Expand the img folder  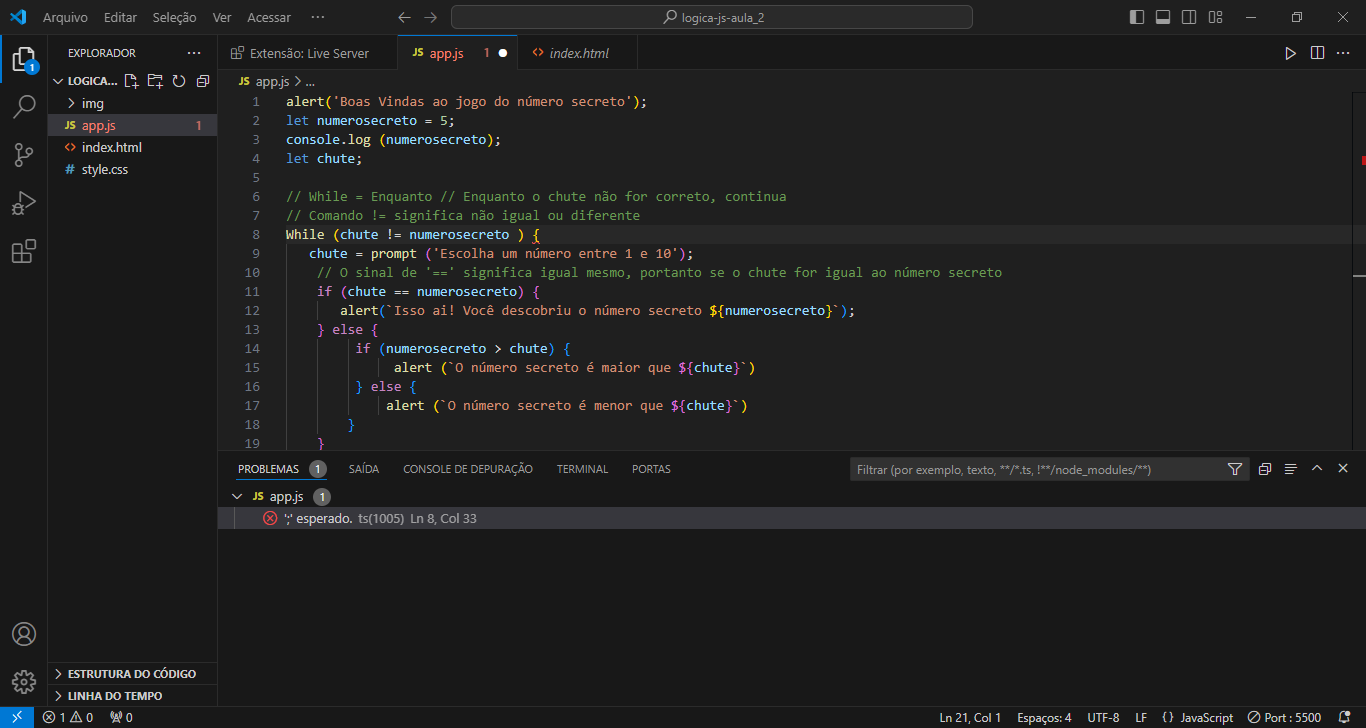(71, 103)
